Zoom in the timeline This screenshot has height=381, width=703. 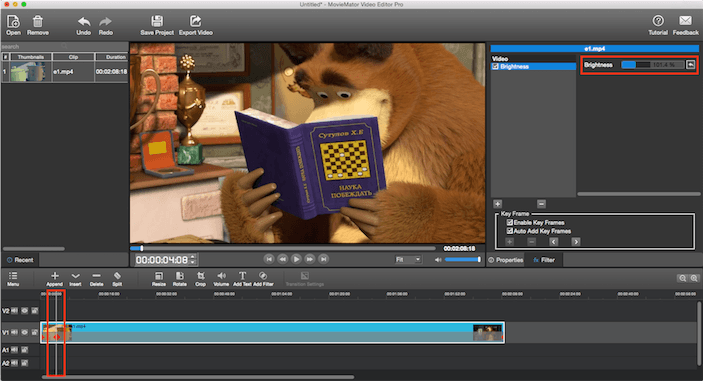point(694,278)
